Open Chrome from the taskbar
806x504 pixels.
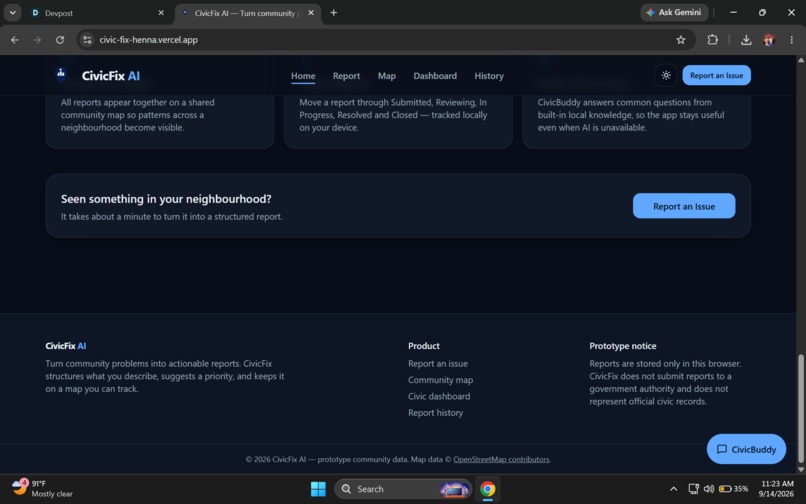[x=487, y=489]
